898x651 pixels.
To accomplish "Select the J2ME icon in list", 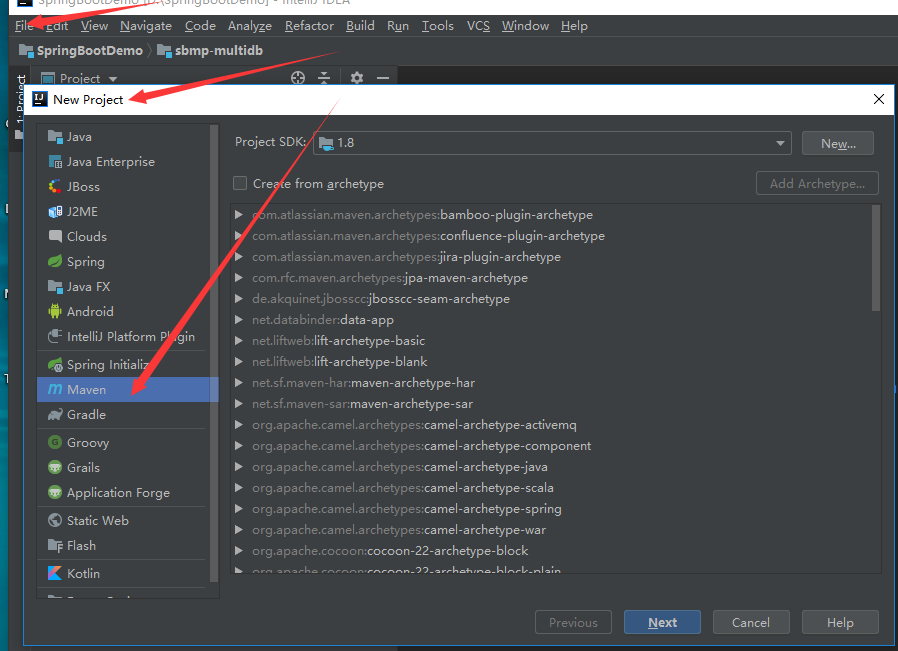I will click(x=55, y=212).
